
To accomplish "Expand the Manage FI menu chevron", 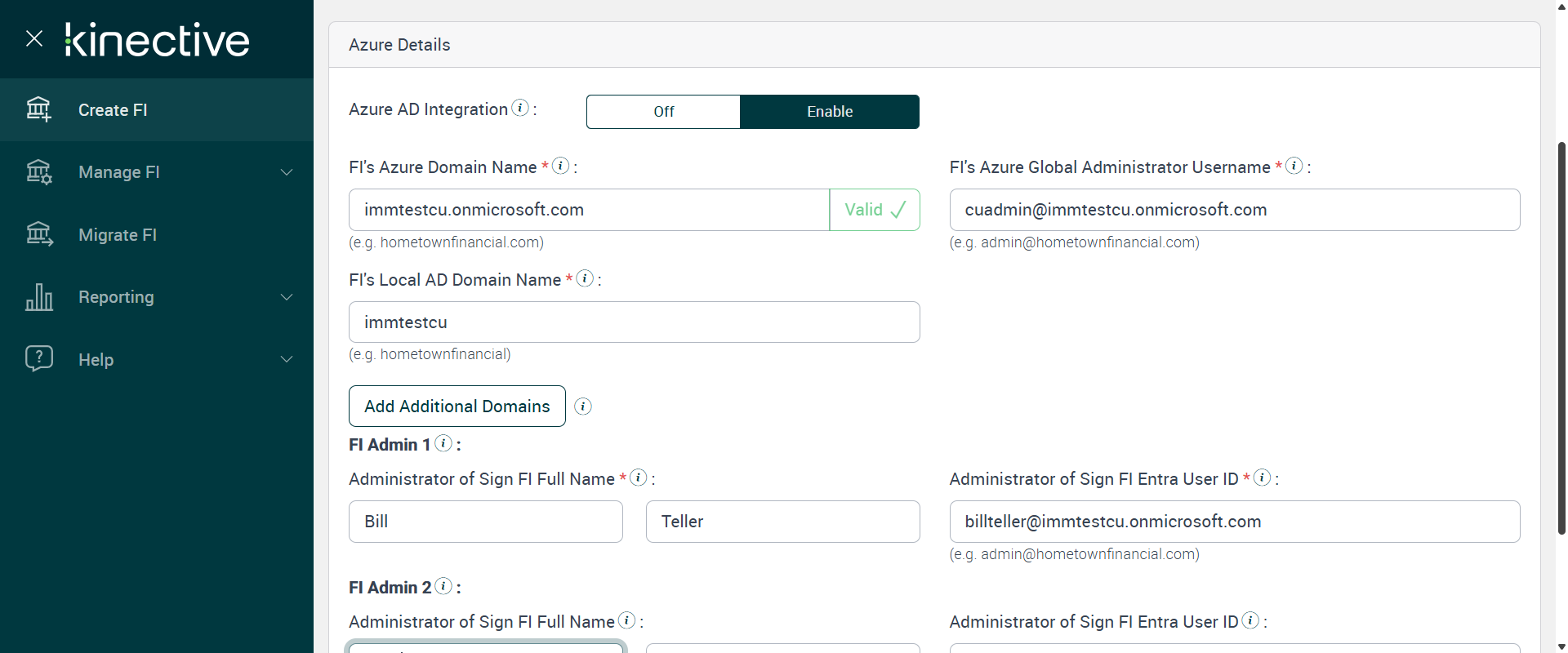I will click(287, 172).
